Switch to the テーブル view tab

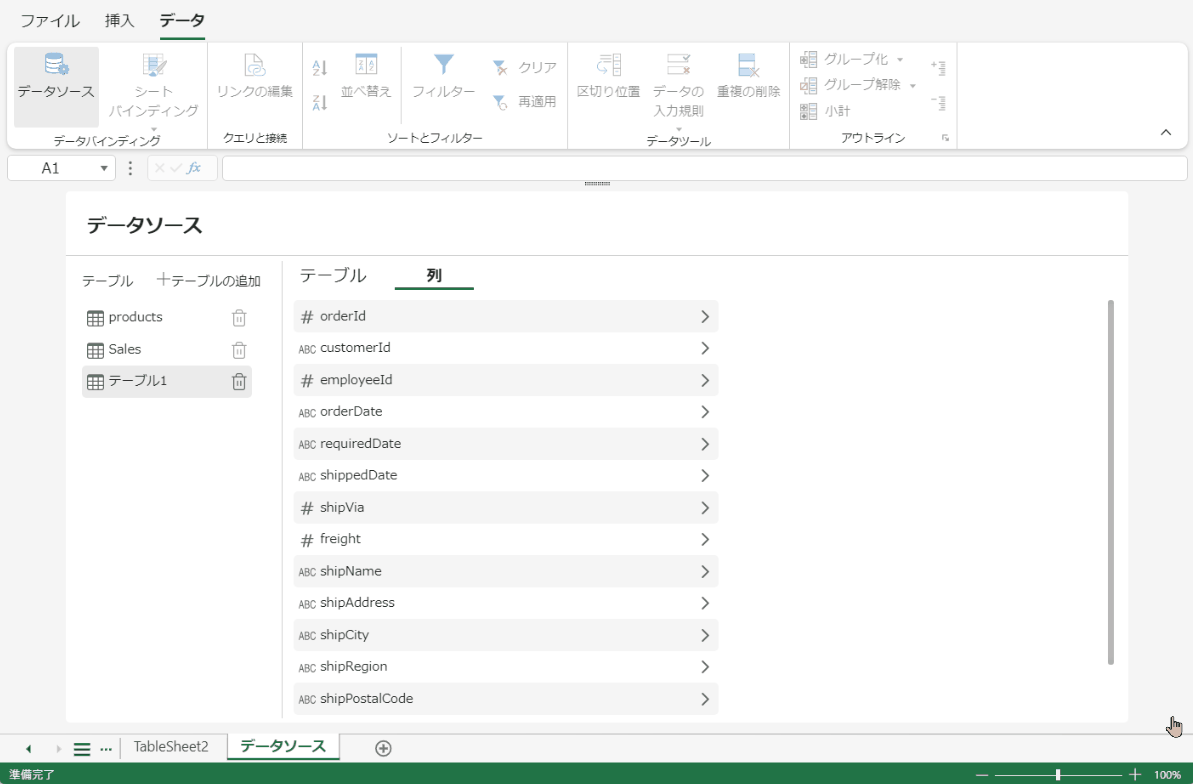click(333, 276)
